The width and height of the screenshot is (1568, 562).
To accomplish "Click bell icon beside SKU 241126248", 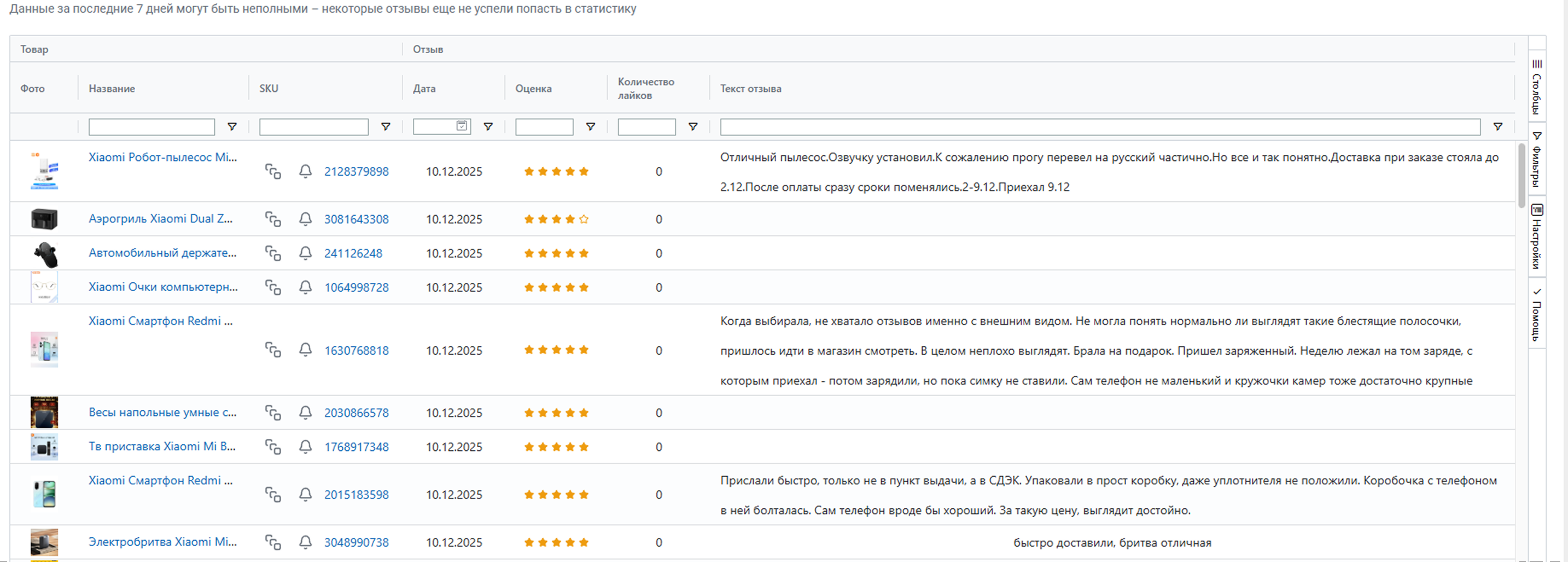I will tap(306, 253).
